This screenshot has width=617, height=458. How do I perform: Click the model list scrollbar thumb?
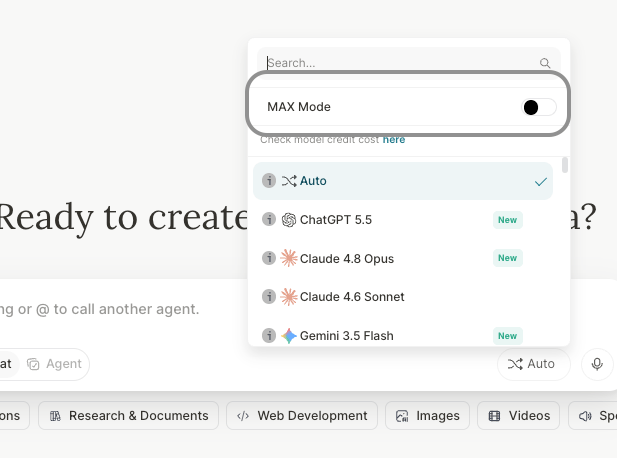pyautogui.click(x=565, y=165)
